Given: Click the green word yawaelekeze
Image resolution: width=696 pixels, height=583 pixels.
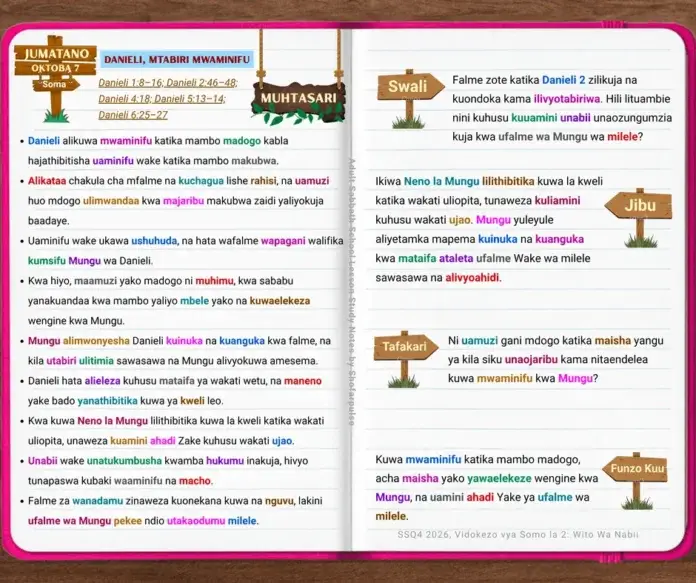Looking at the screenshot, I should coord(499,478).
